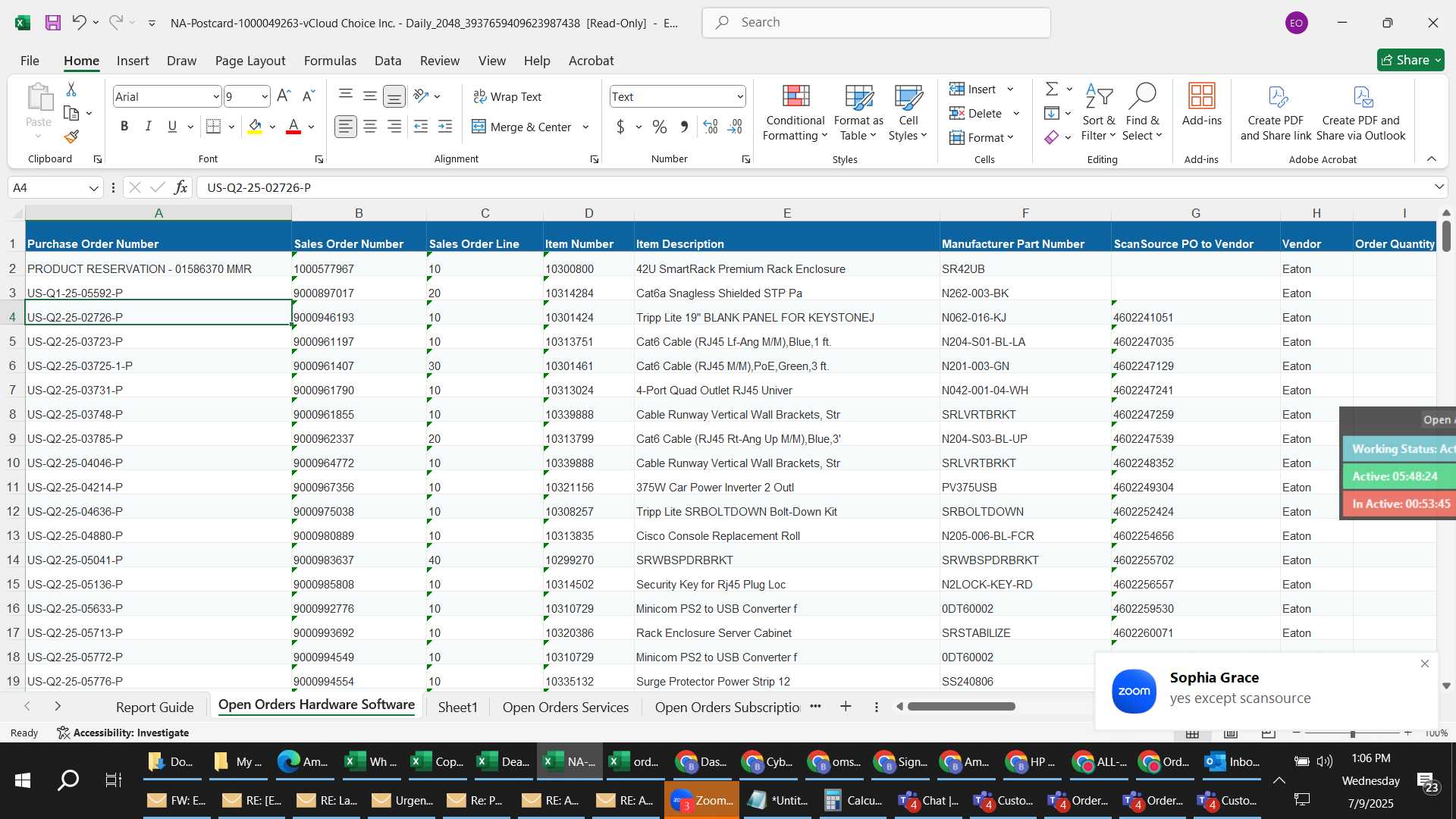This screenshot has height=819, width=1456.
Task: Toggle Align Left alignment
Action: tap(346, 127)
